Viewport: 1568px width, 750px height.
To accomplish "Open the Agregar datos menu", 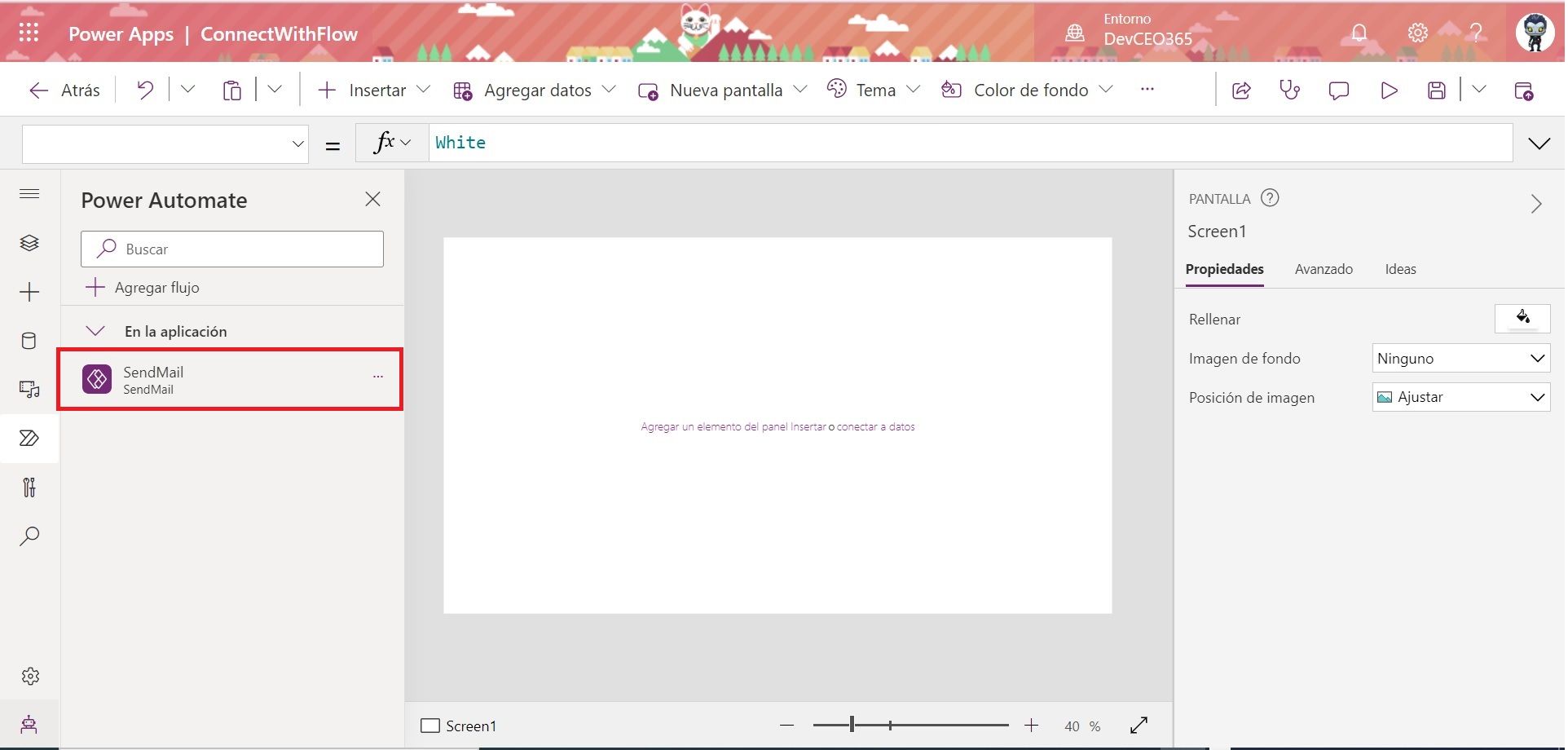I will (x=535, y=90).
